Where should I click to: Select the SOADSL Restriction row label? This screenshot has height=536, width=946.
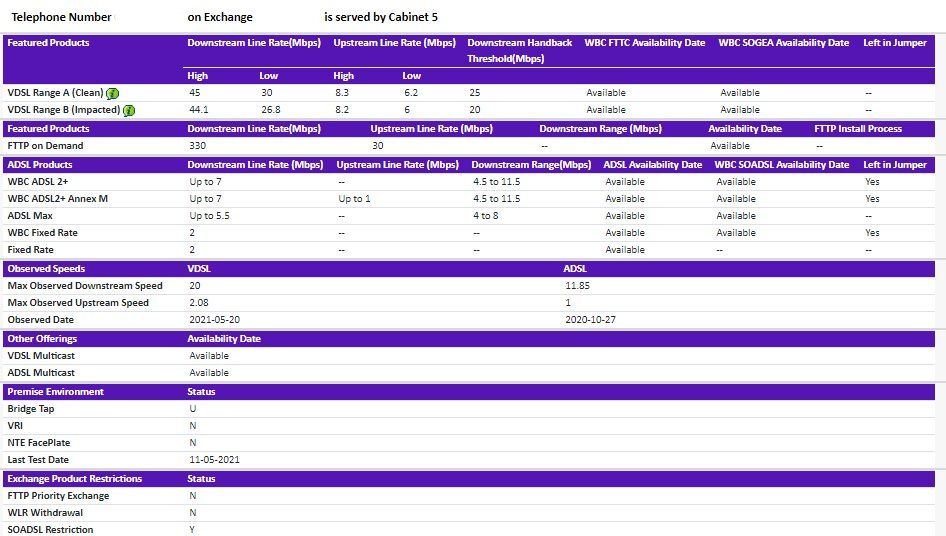50,530
